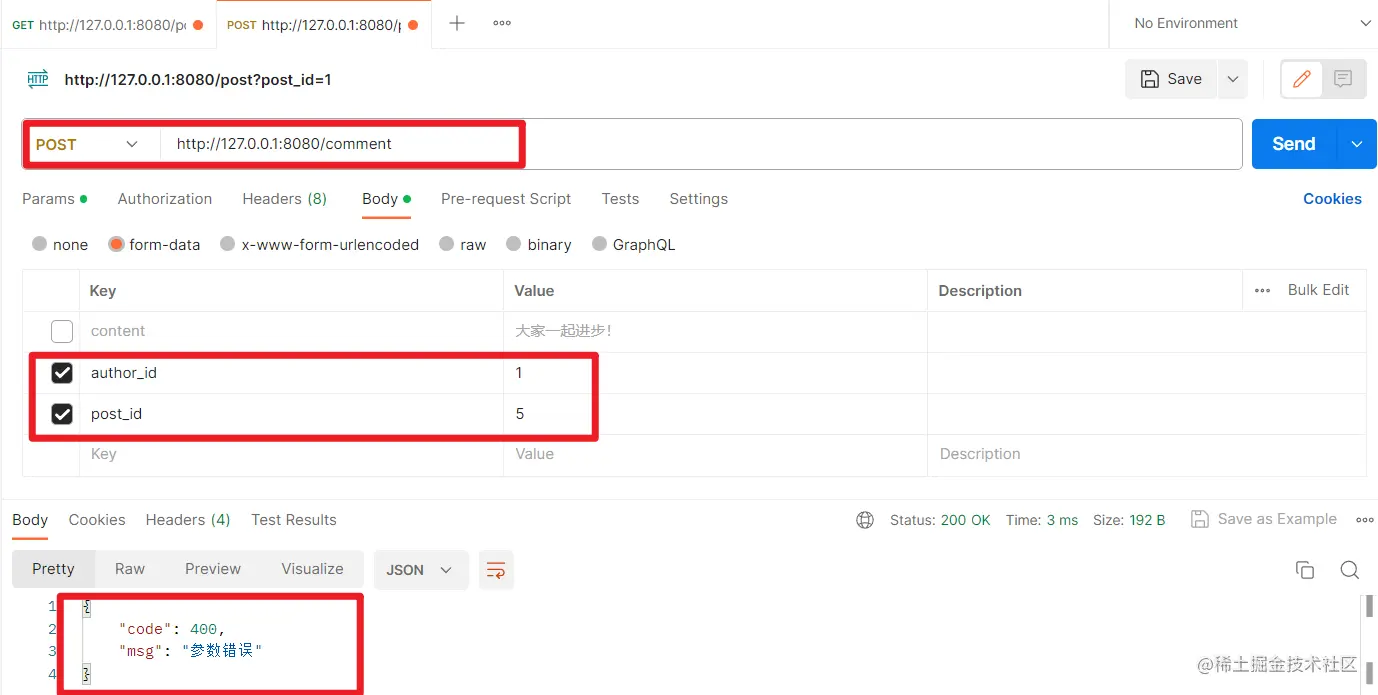The image size is (1378, 695).
Task: Enable the content row checkbox
Action: point(62,331)
